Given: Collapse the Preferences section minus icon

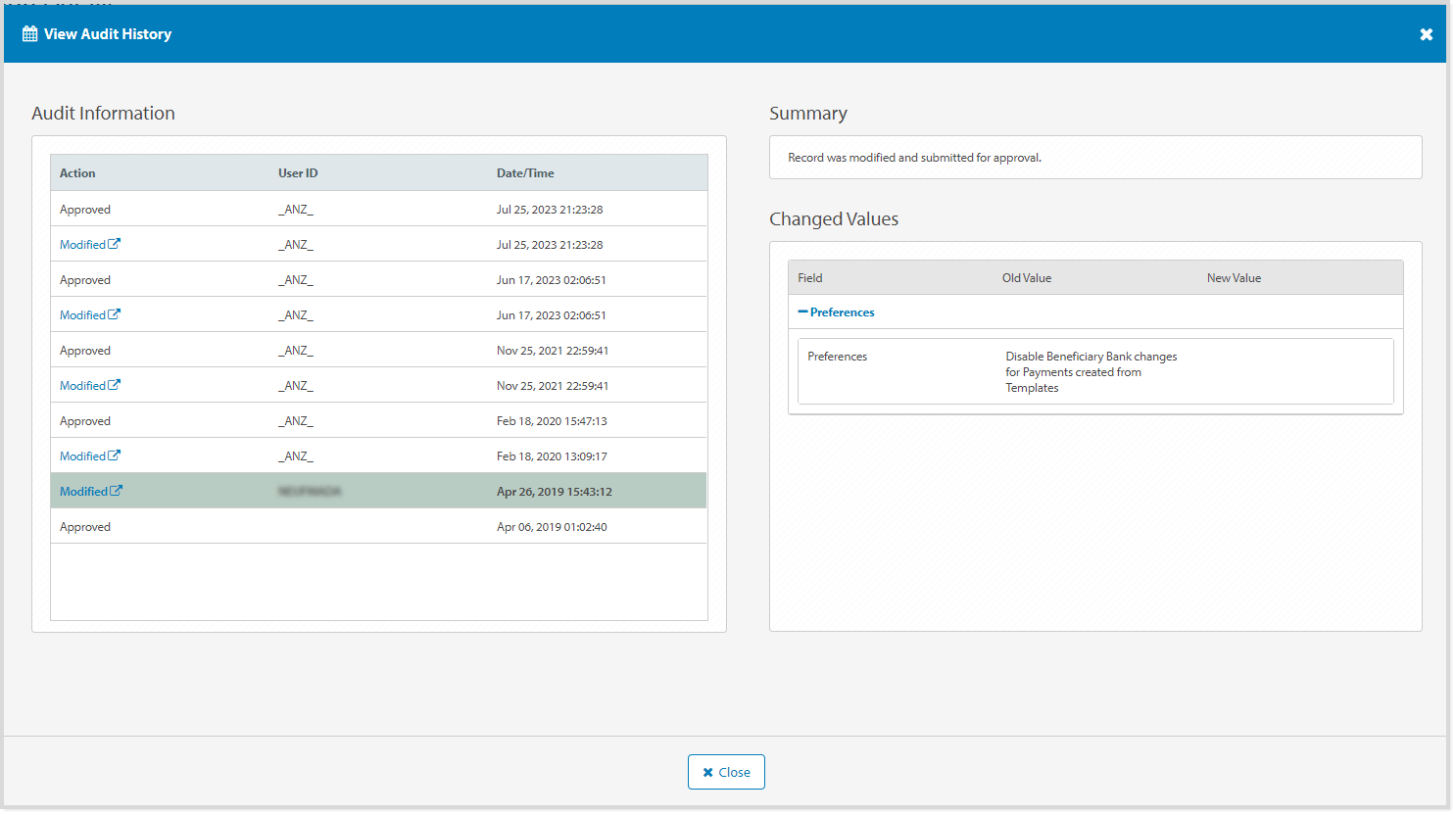Looking at the screenshot, I should (x=802, y=312).
